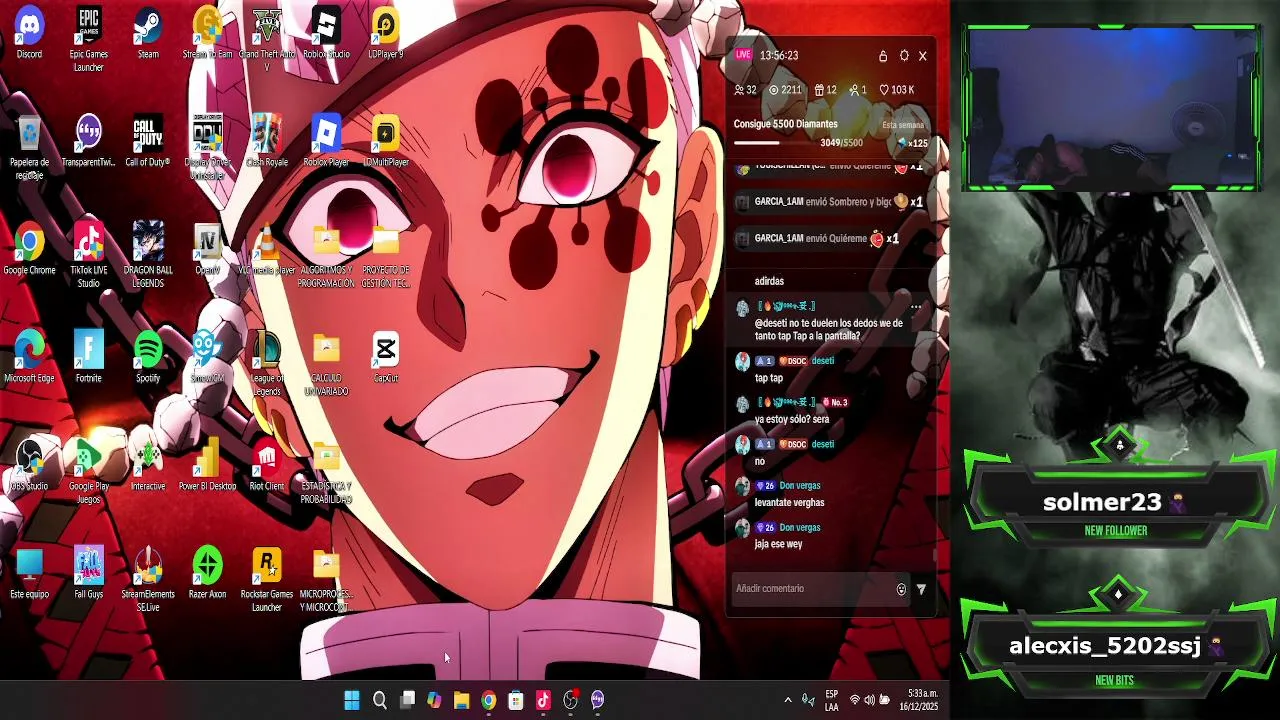This screenshot has height=720, width=1280.
Task: Open the Discord desktop shortcut
Action: (29, 33)
